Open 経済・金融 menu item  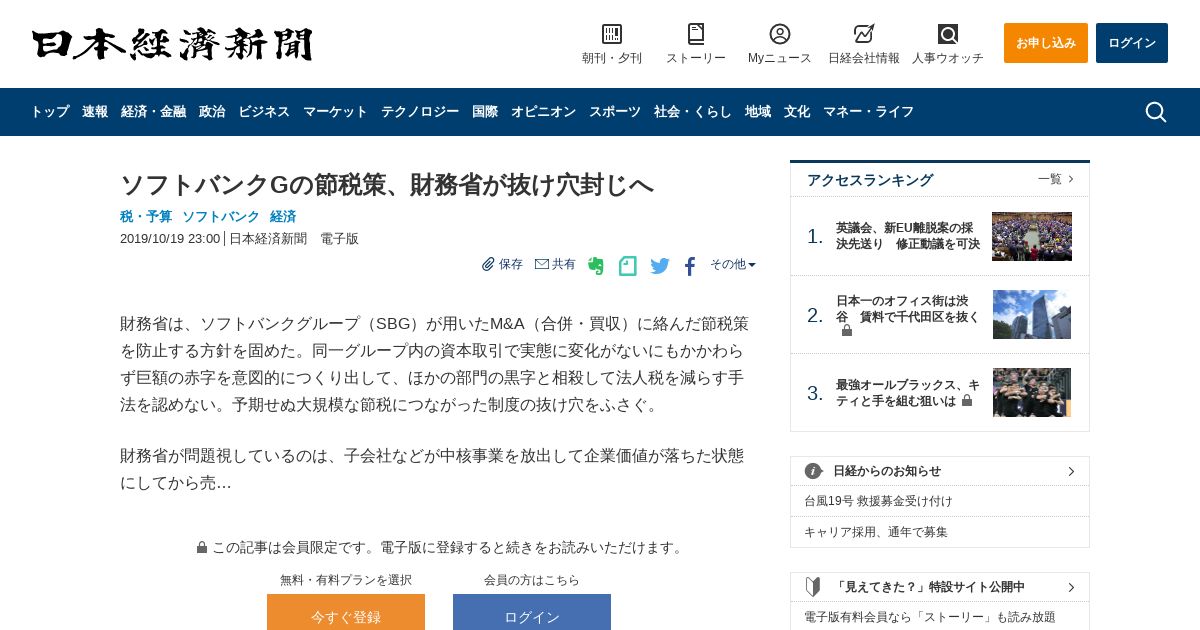pyautogui.click(x=153, y=112)
